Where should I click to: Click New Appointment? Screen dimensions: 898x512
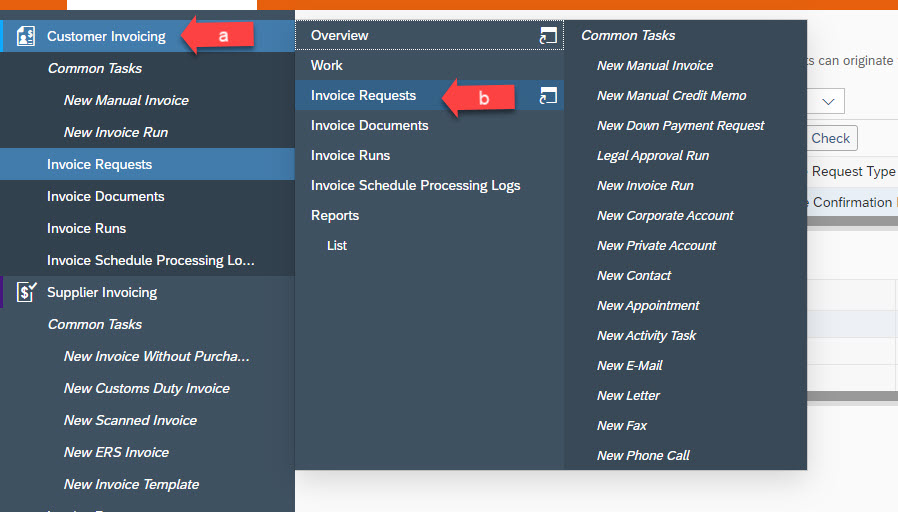click(648, 306)
